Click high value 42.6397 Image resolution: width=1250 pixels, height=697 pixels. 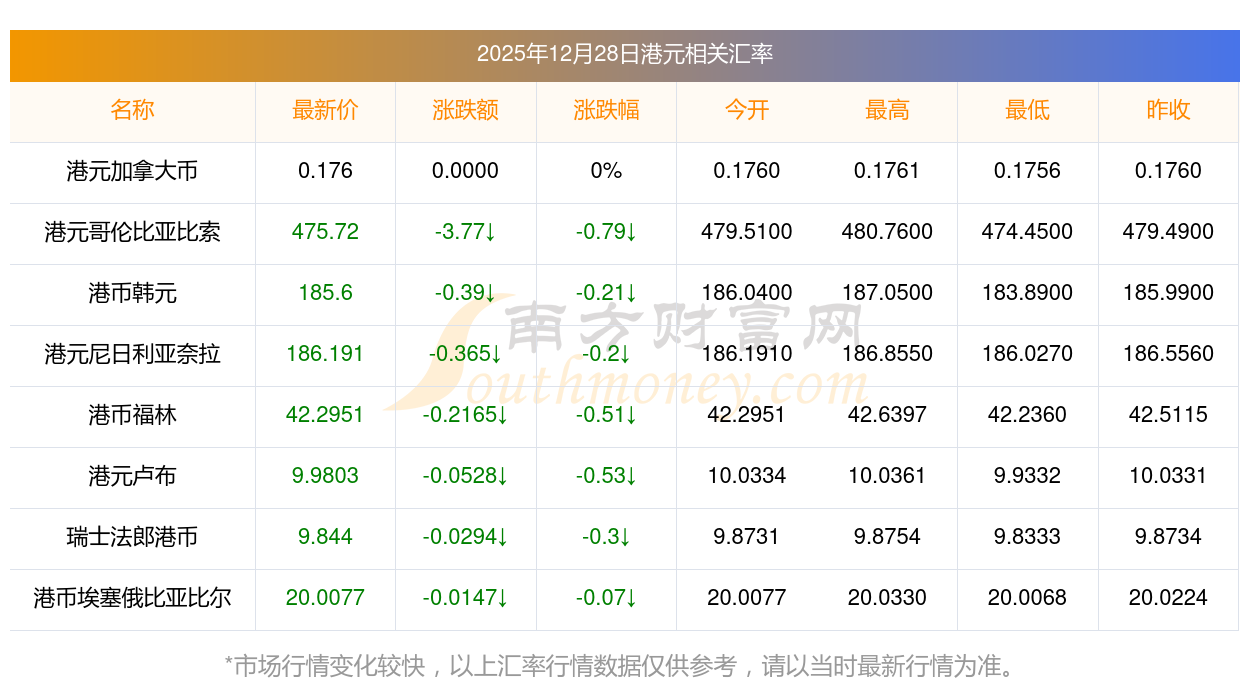tap(887, 415)
